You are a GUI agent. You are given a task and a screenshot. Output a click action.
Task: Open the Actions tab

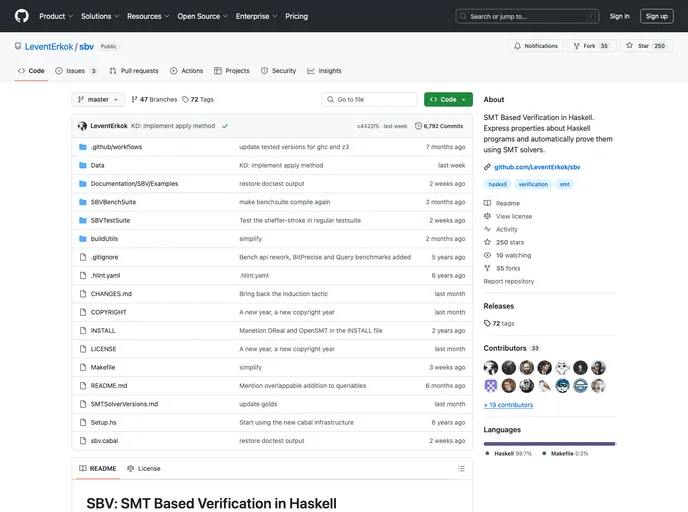click(x=186, y=71)
